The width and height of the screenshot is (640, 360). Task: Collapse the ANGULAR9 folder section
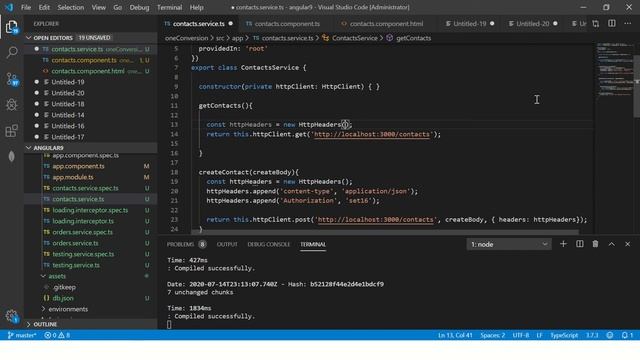(91, 148)
